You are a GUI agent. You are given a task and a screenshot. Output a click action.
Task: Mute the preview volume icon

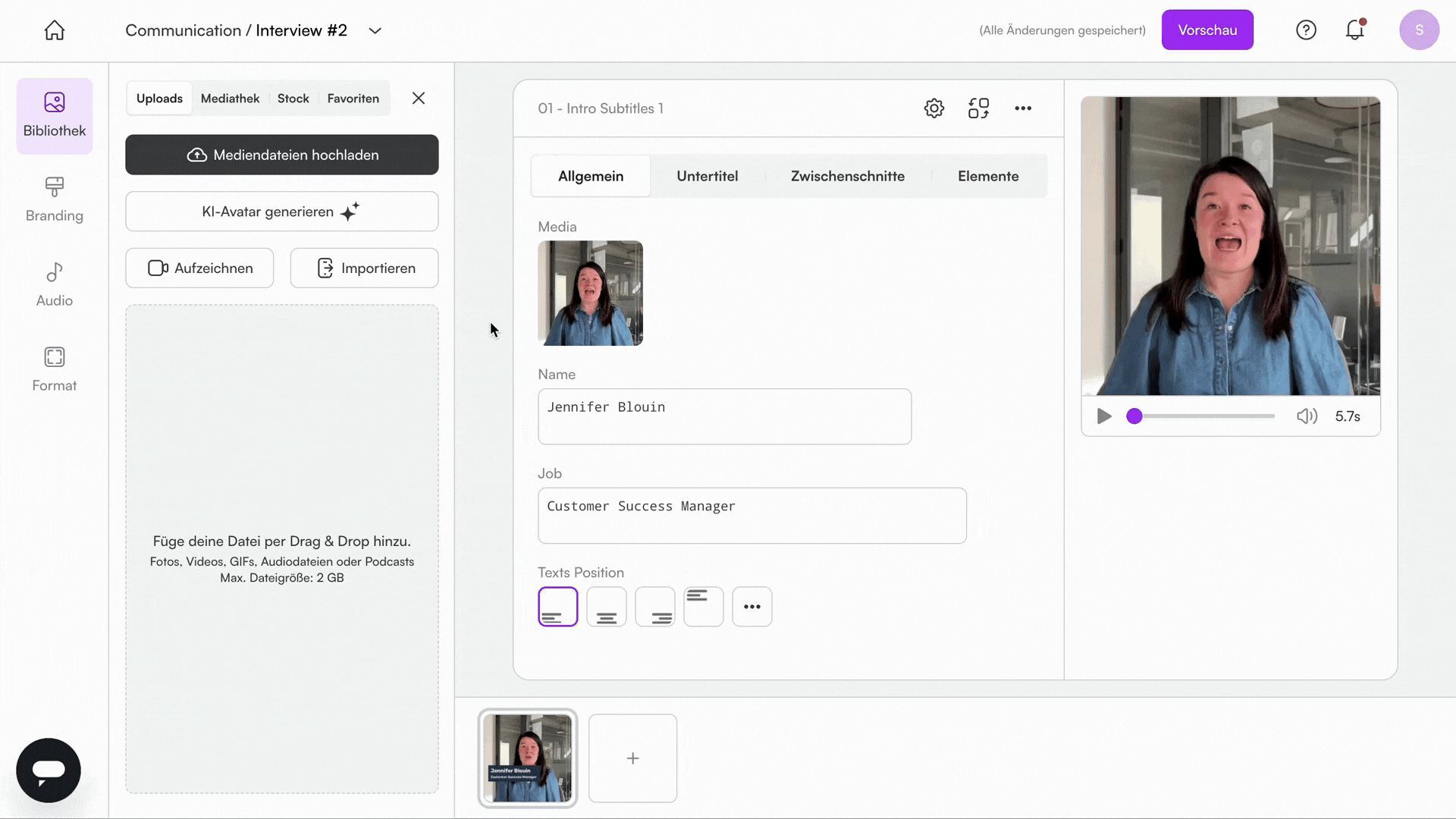pyautogui.click(x=1307, y=416)
